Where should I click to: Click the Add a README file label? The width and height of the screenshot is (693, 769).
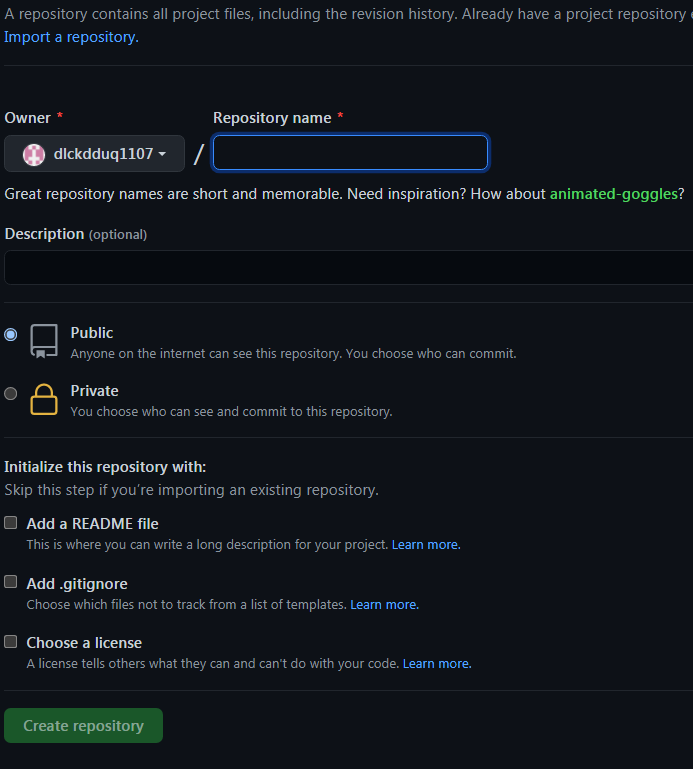tap(92, 524)
